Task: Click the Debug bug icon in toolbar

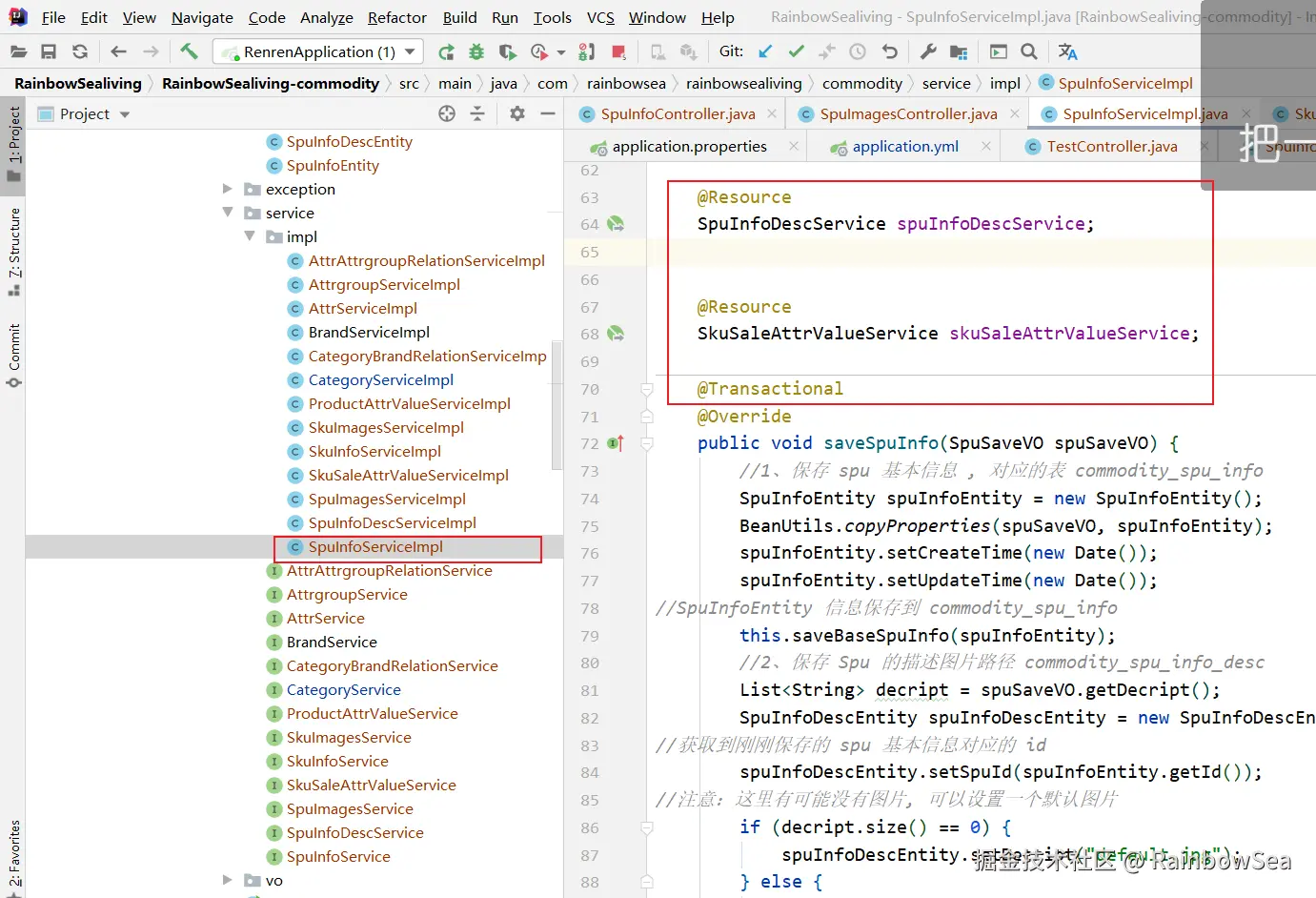Action: (x=476, y=51)
